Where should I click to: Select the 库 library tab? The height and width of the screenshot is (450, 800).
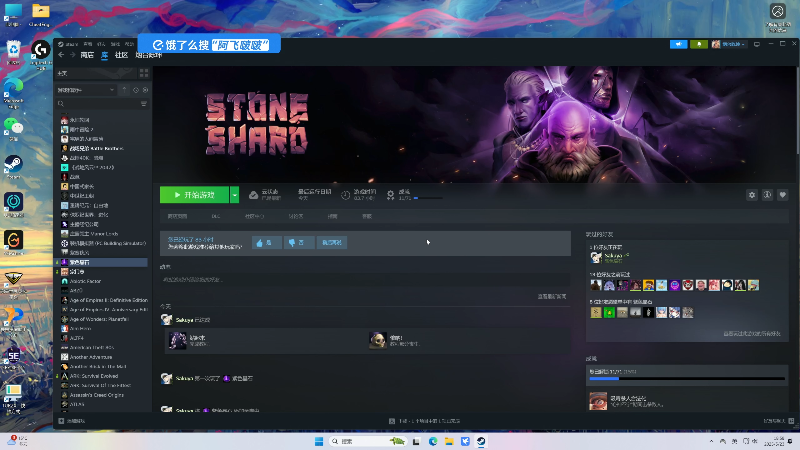[x=104, y=55]
